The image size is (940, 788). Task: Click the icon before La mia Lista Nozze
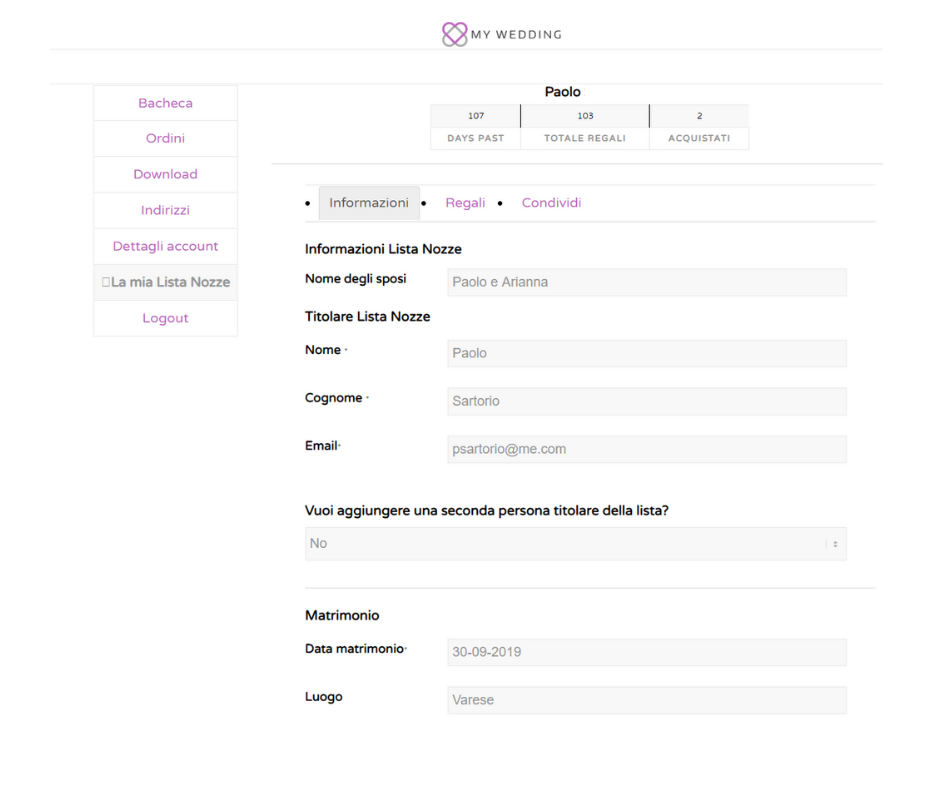(x=106, y=282)
